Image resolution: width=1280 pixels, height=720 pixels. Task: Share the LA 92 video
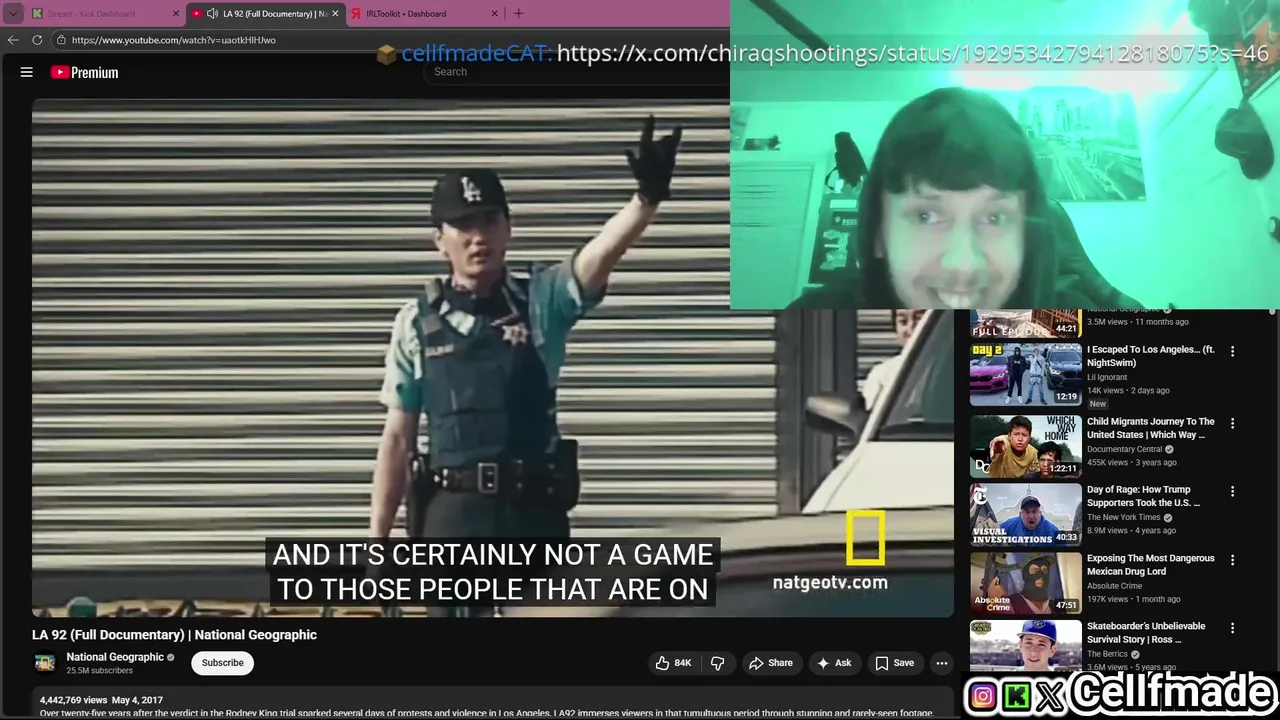(x=770, y=663)
